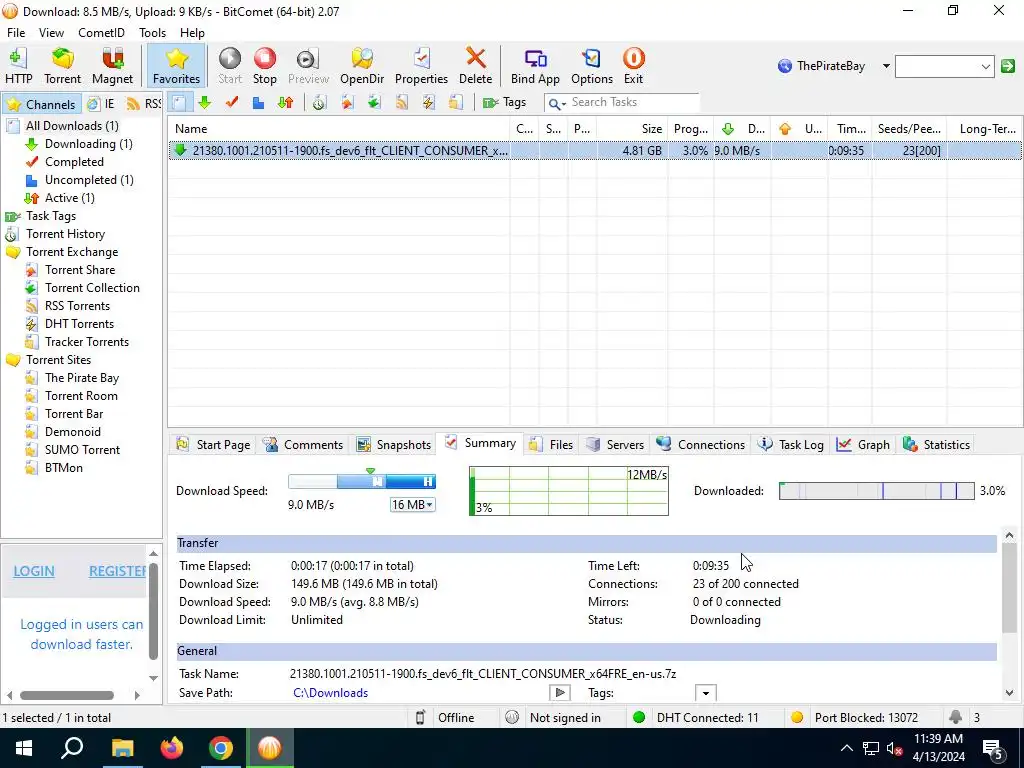
Task: Switch to the Comments tab
Action: (x=303, y=445)
